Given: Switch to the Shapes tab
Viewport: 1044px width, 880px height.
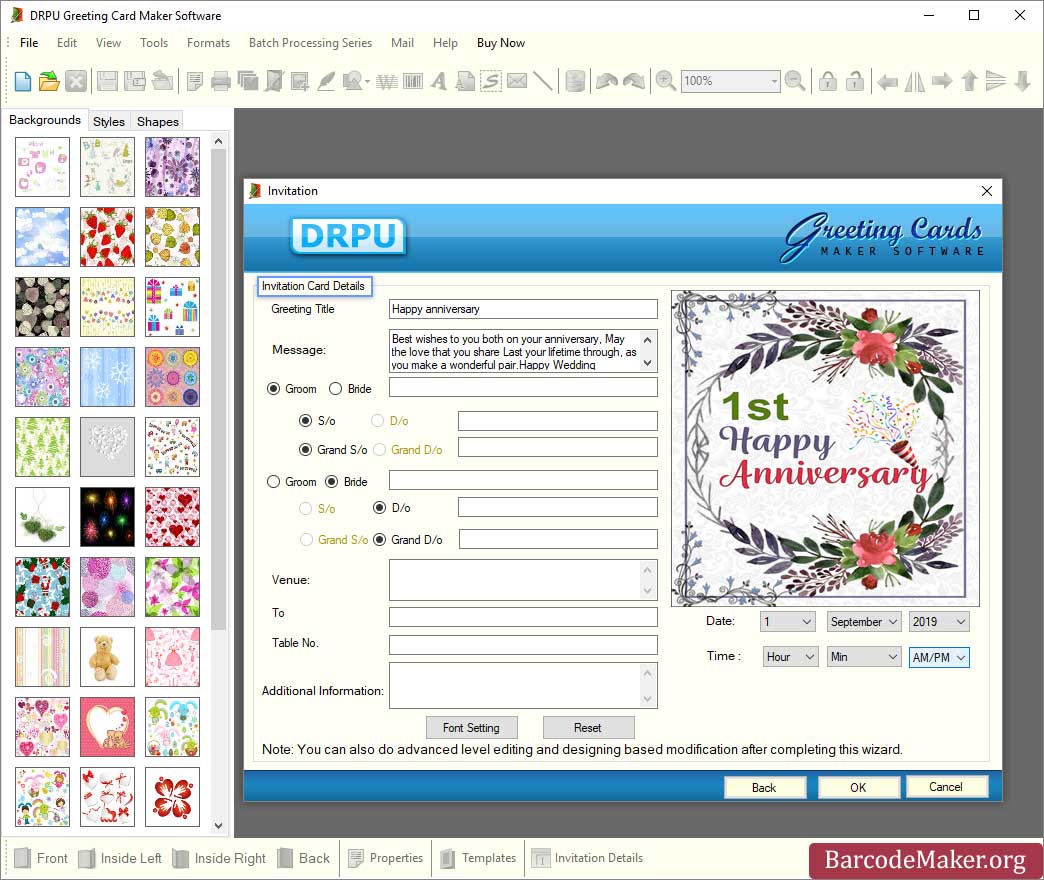Looking at the screenshot, I should point(158,122).
